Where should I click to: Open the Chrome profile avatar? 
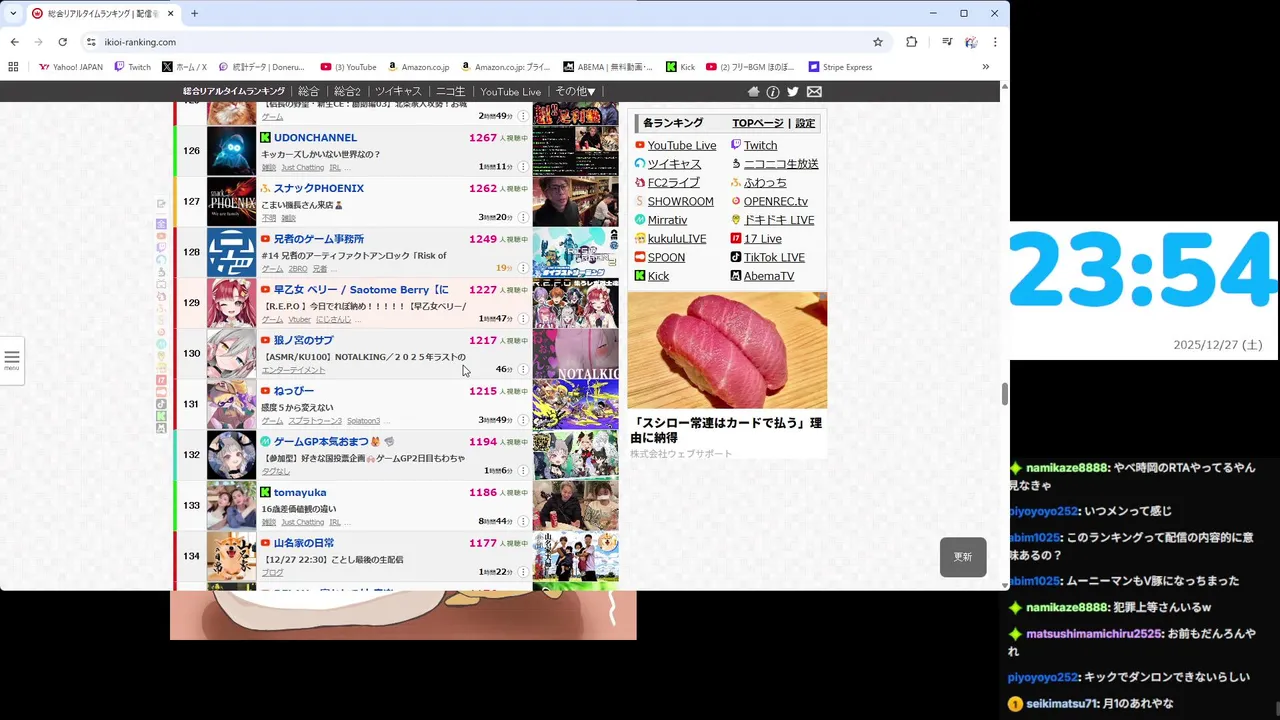(971, 42)
